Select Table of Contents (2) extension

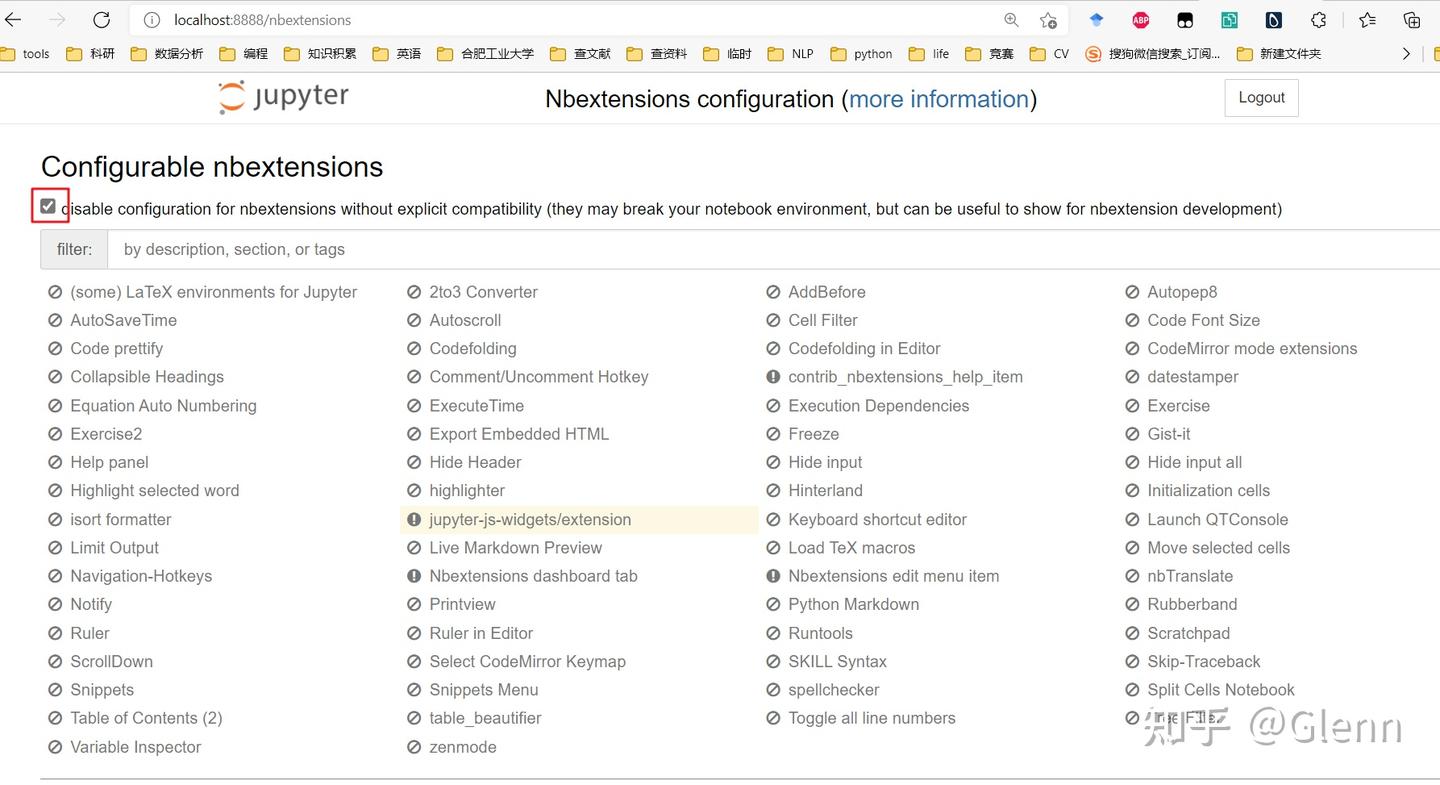click(146, 718)
